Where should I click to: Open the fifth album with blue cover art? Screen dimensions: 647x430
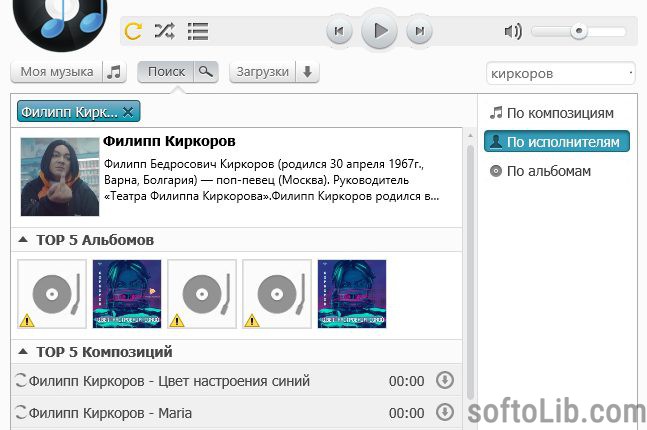352,294
